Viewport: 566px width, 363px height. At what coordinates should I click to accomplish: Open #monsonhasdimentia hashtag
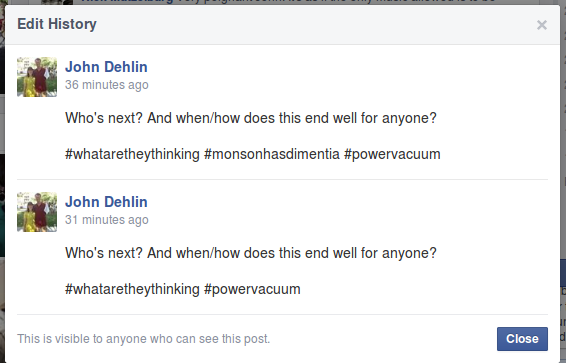[x=272, y=154]
